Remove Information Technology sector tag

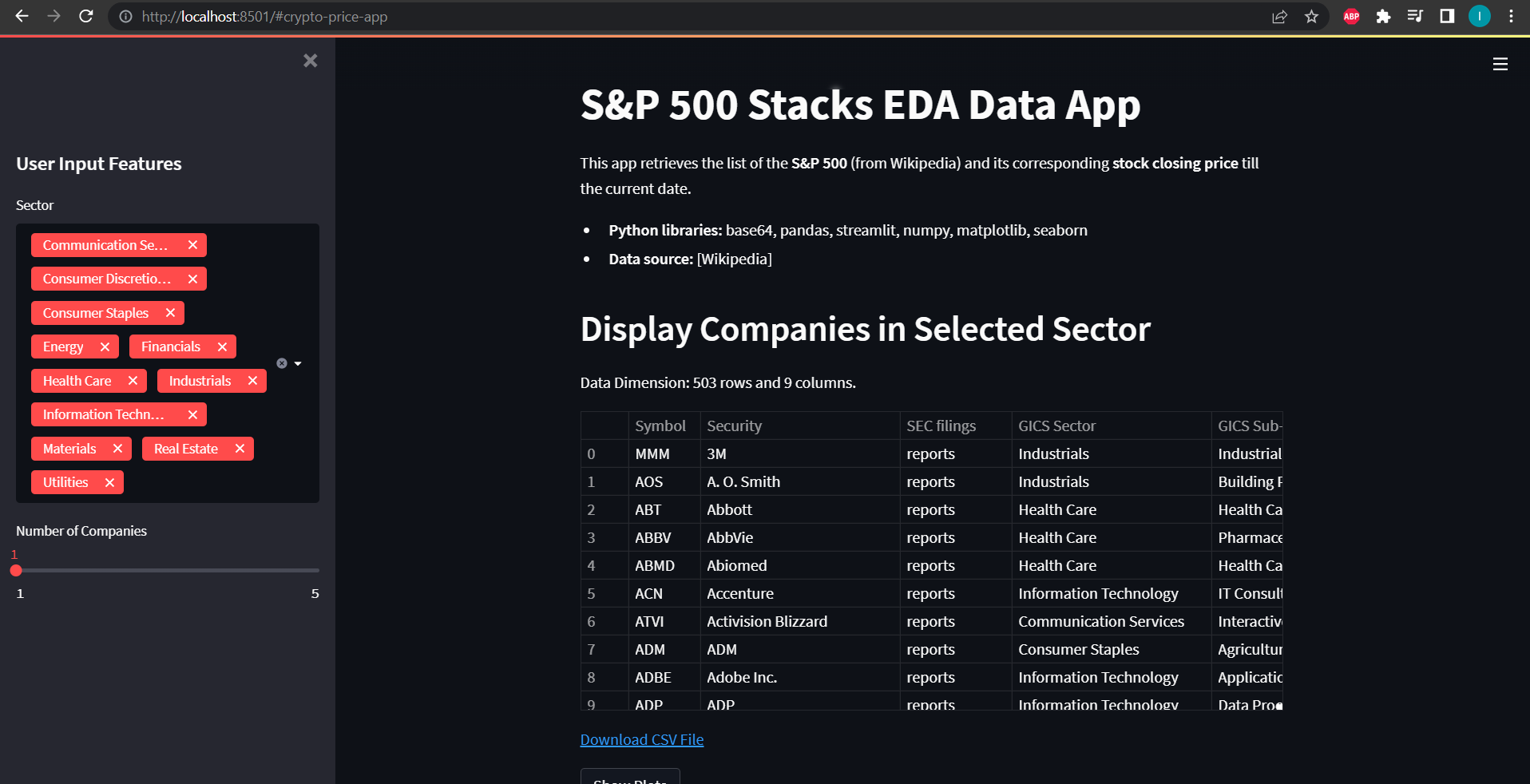[x=192, y=414]
